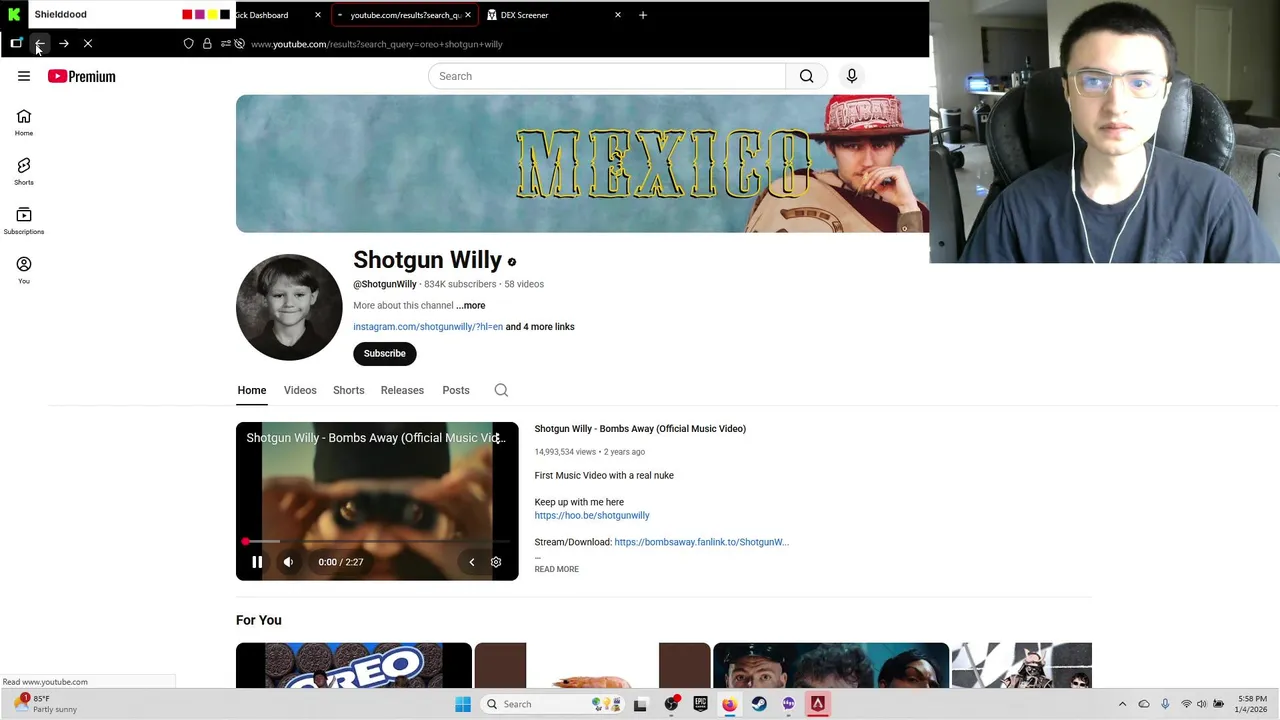
Task: Click the shield tracking protection icon
Action: (188, 44)
